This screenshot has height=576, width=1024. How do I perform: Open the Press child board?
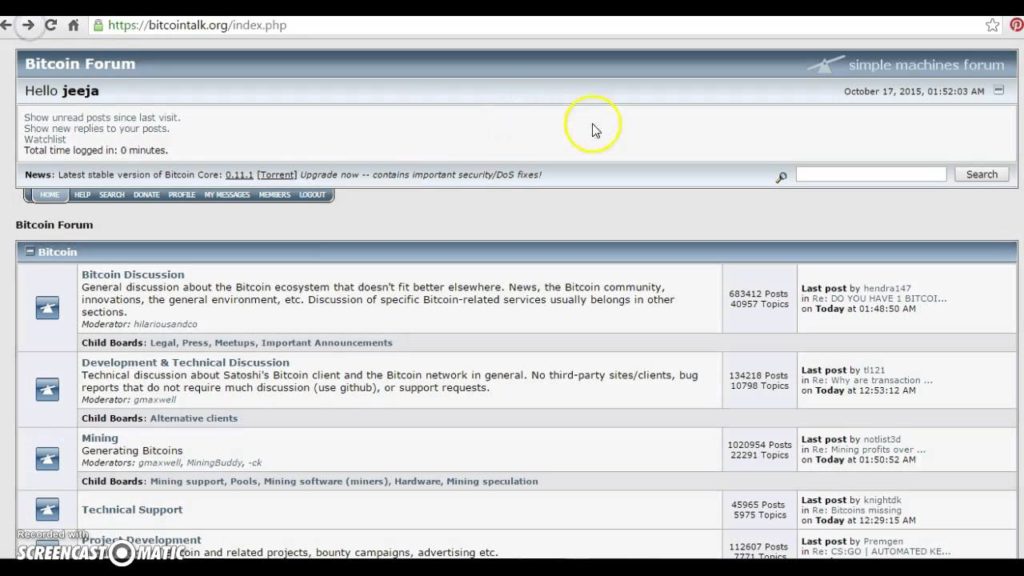point(195,343)
